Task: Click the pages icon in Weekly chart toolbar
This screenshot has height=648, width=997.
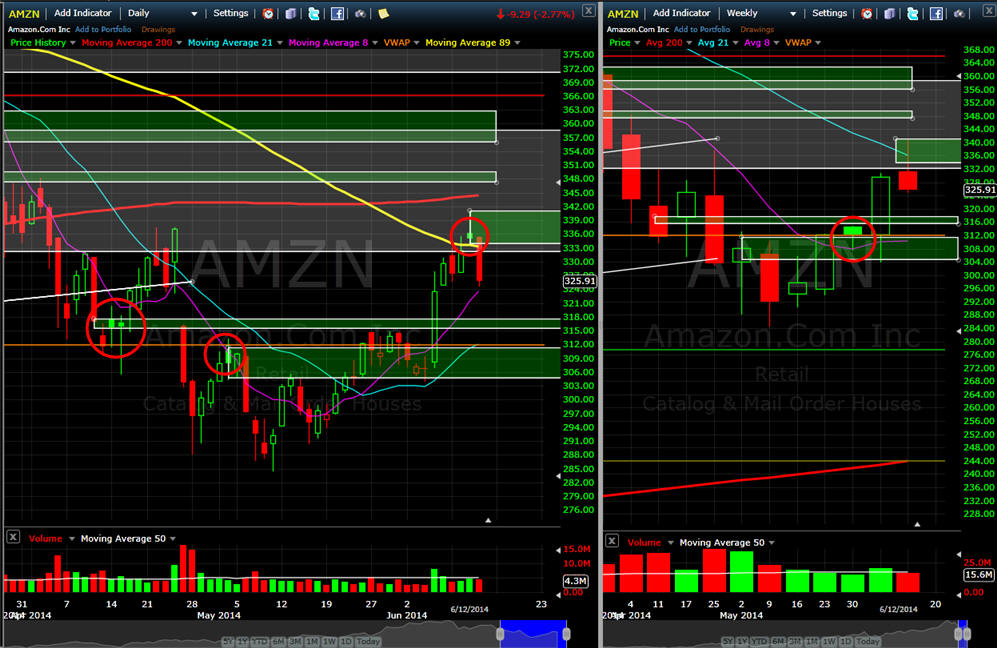Action: click(890, 13)
